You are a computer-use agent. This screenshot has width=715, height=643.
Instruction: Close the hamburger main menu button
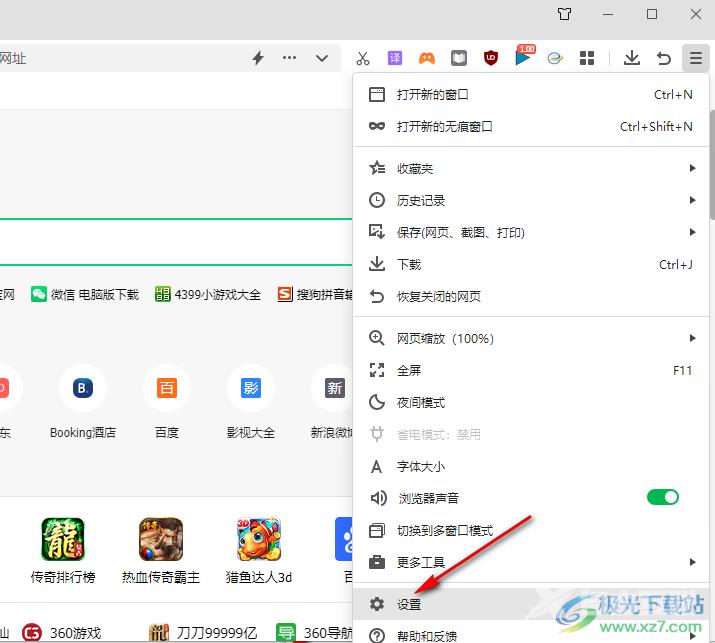pyautogui.click(x=695, y=58)
